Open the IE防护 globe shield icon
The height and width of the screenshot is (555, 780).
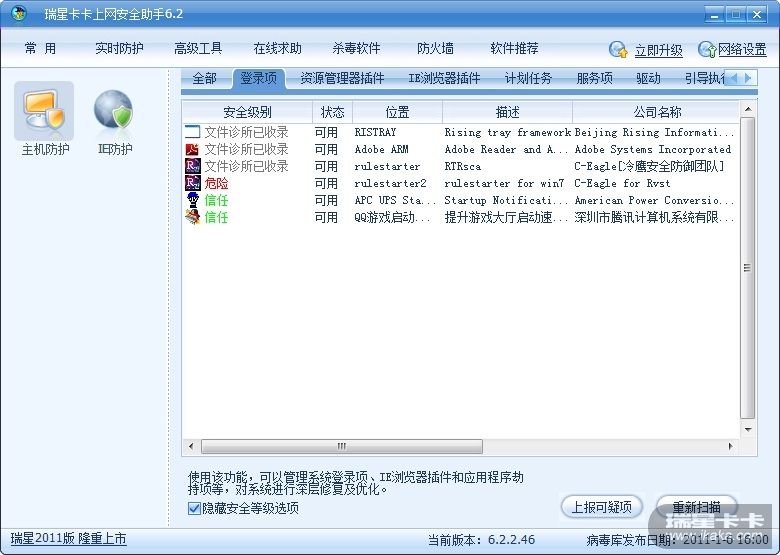click(113, 111)
